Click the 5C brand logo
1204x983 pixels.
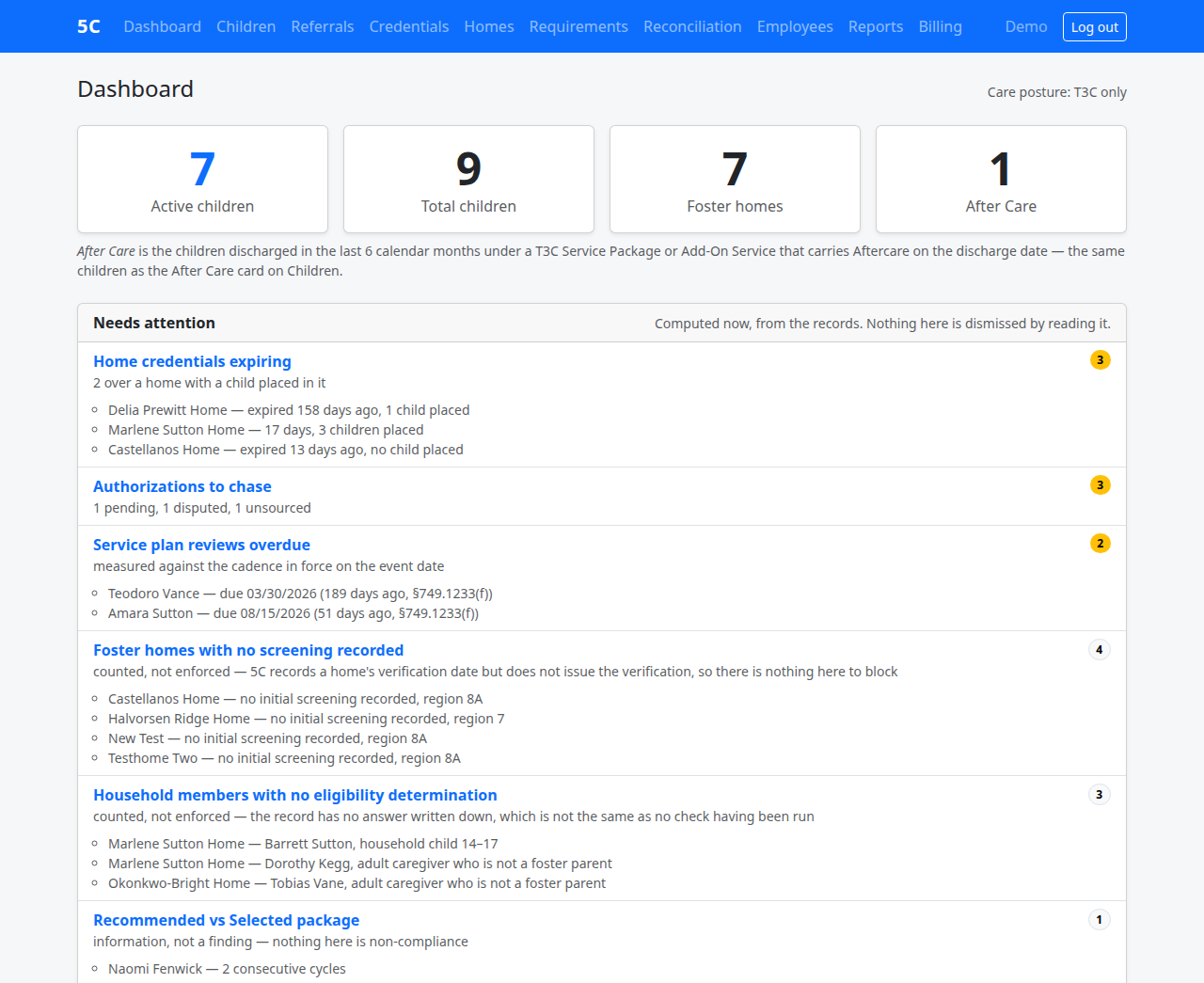(x=88, y=26)
